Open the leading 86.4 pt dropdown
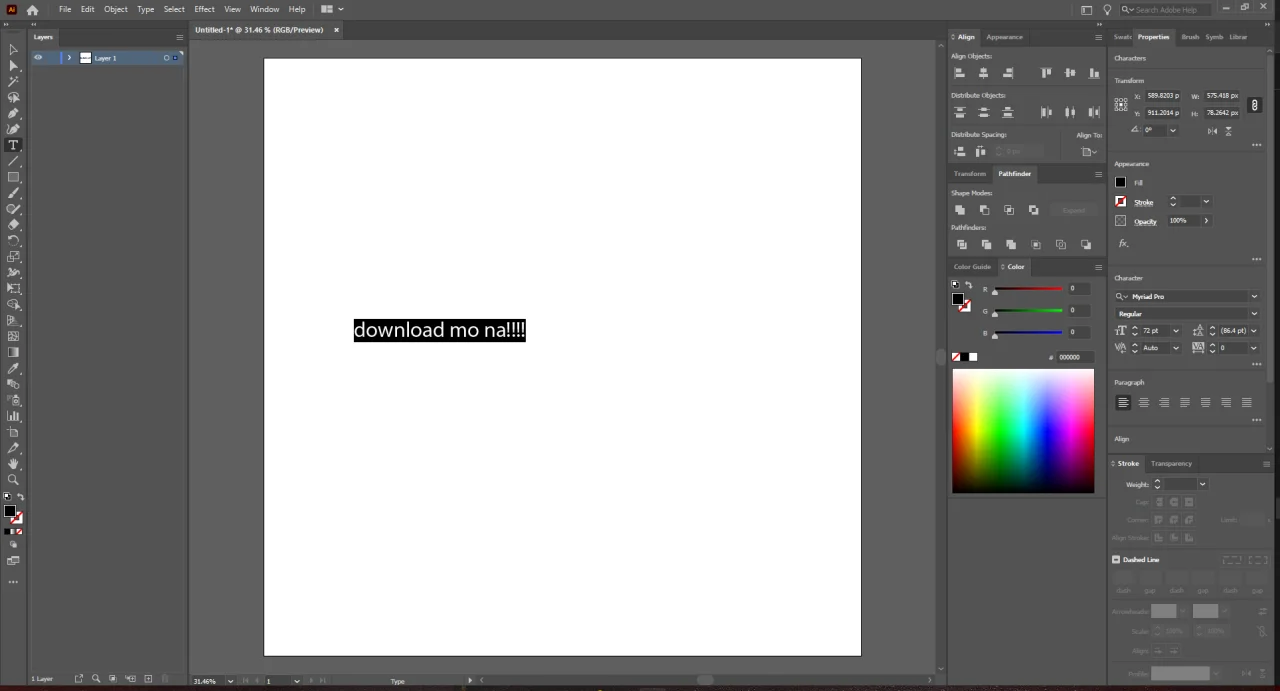 pyautogui.click(x=1253, y=331)
